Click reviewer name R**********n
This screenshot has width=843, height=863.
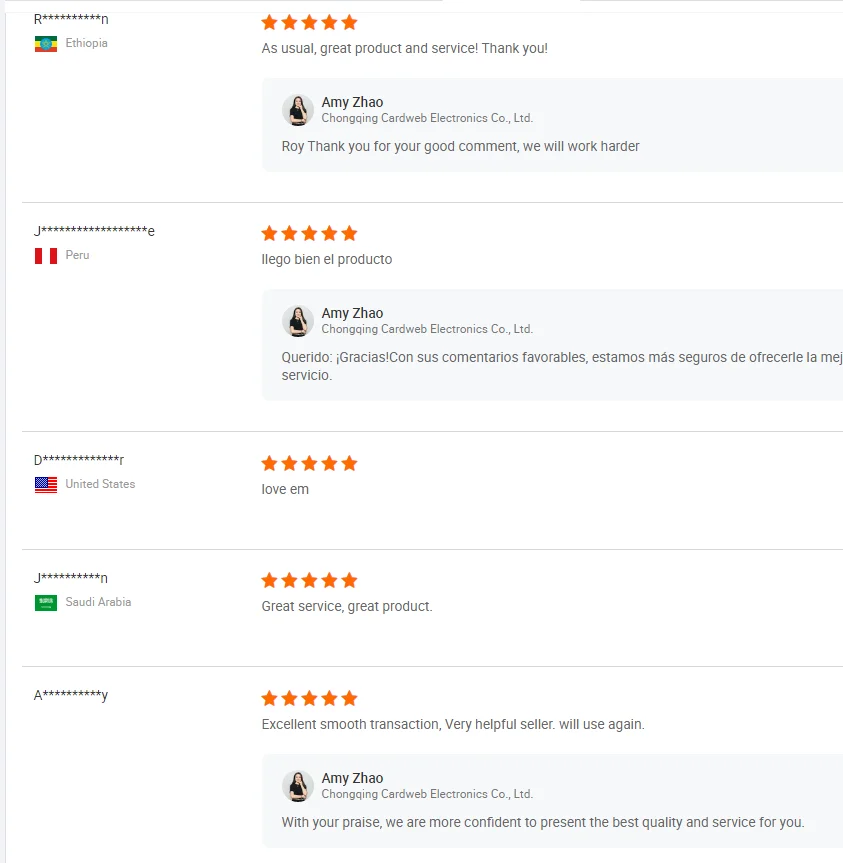coord(71,19)
